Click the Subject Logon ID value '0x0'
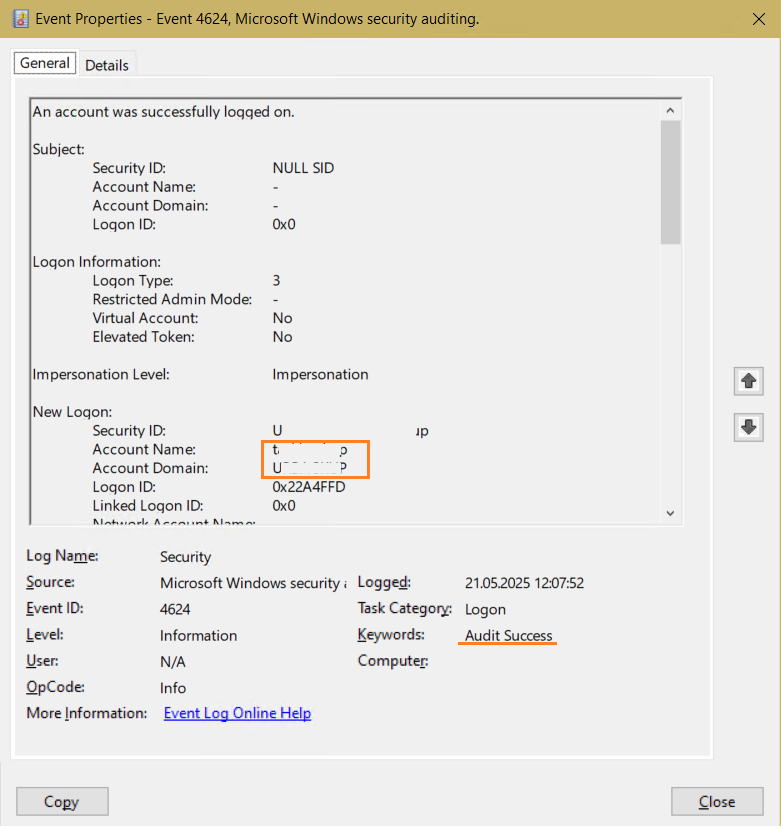Screen dimensions: 781x829 tap(284, 225)
